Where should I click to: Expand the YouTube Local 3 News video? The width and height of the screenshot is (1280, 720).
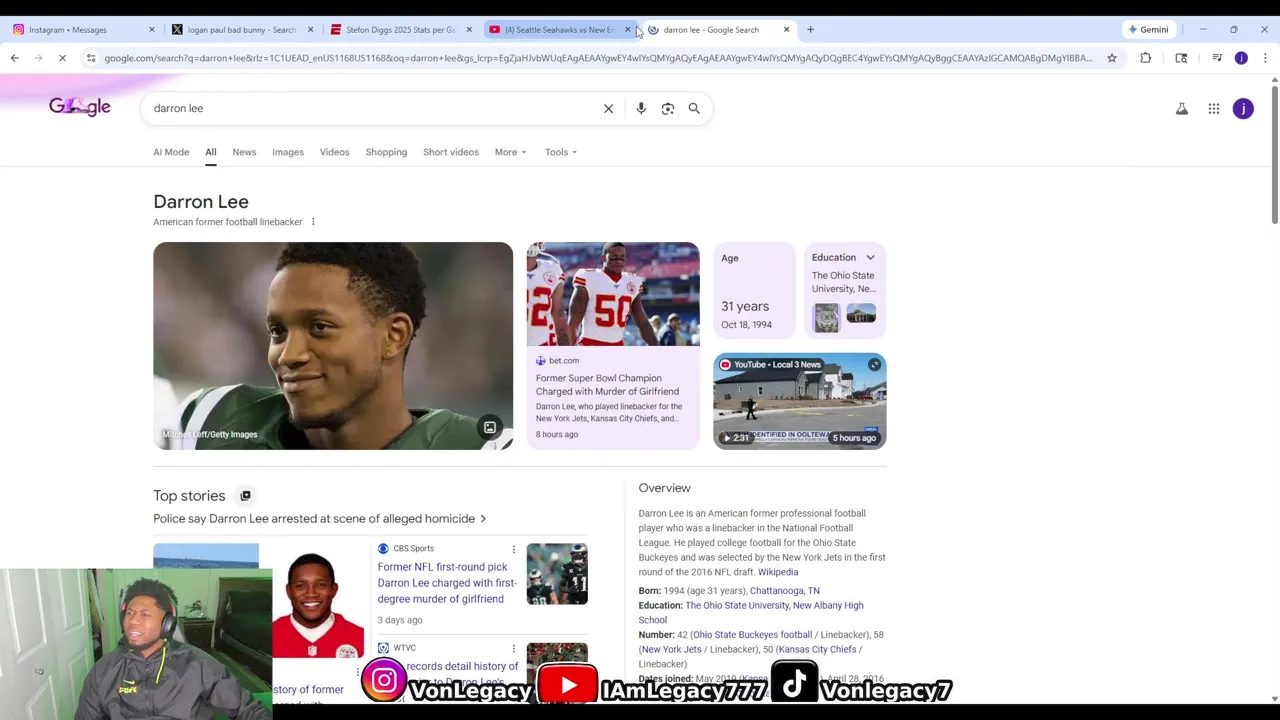874,365
